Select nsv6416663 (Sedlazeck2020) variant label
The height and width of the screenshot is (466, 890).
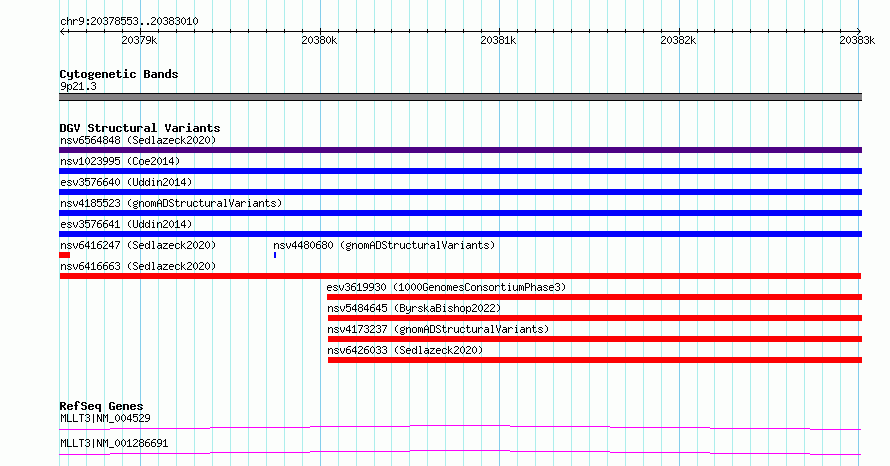tap(138, 266)
